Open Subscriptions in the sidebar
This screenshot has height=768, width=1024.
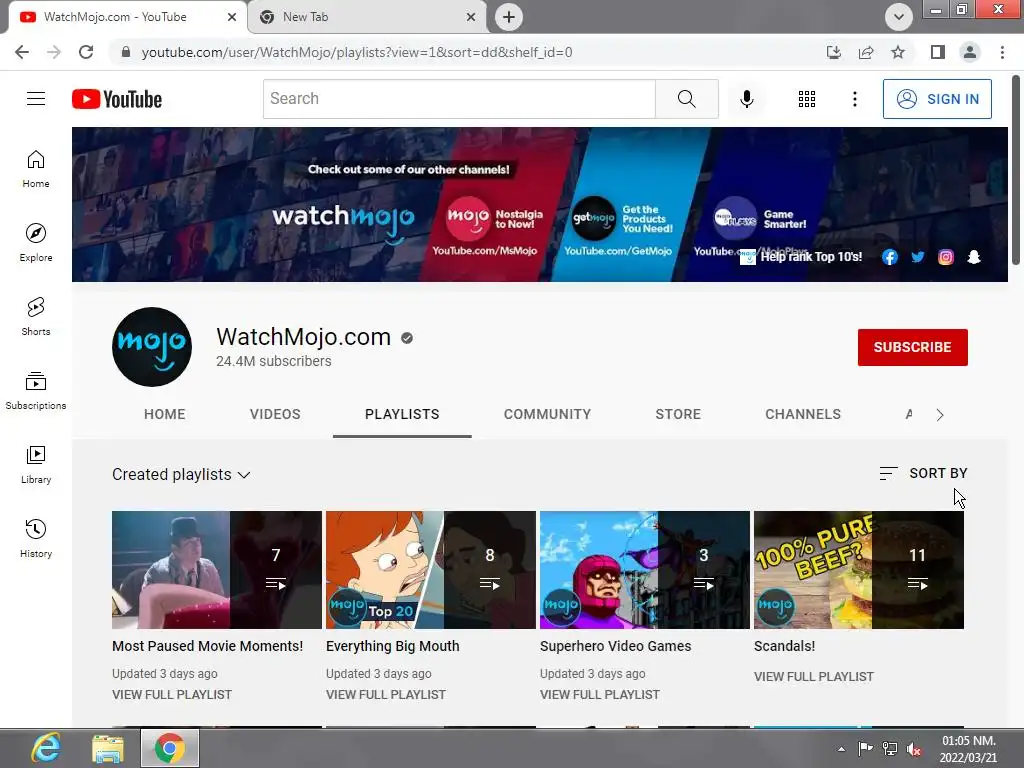point(36,390)
